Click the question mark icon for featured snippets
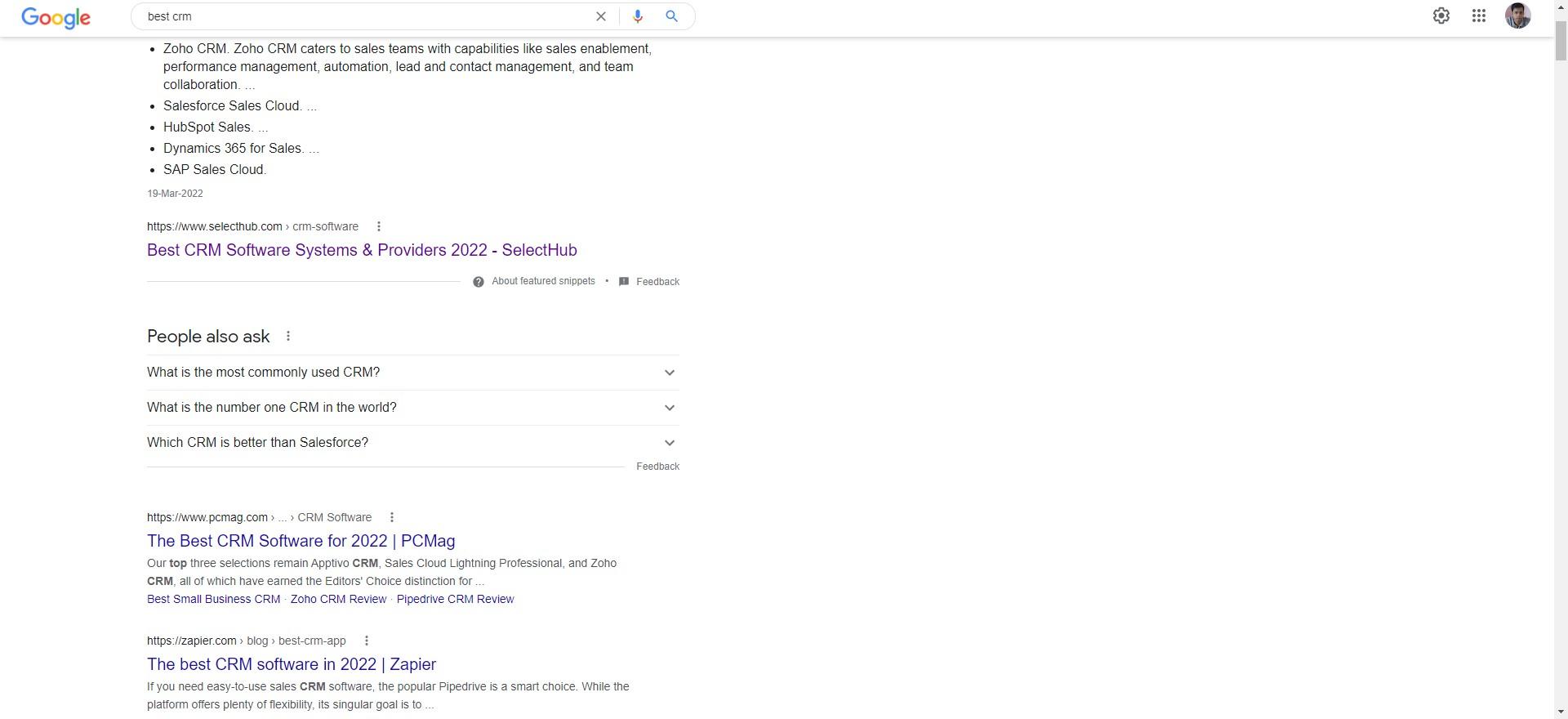 [479, 282]
